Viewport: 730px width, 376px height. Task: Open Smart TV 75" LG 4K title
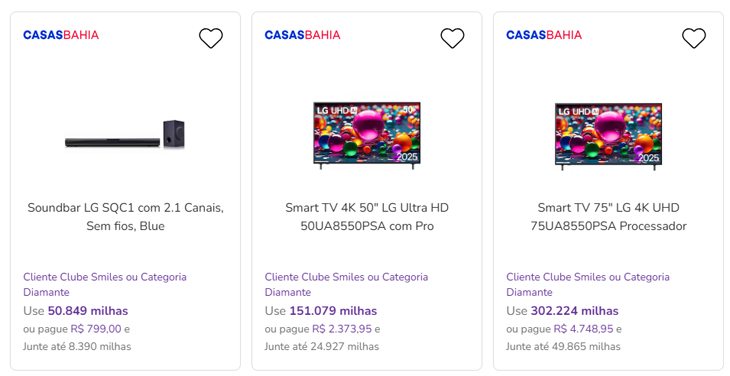point(608,217)
